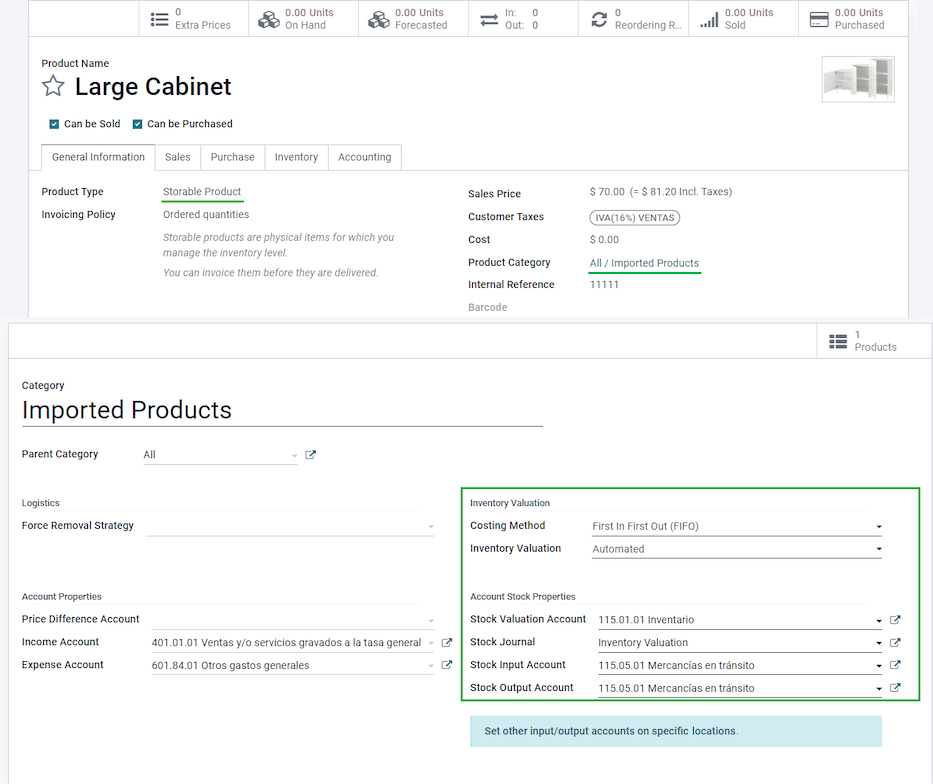Expand the Parent Category dropdown
933x784 pixels.
pyautogui.click(x=295, y=455)
